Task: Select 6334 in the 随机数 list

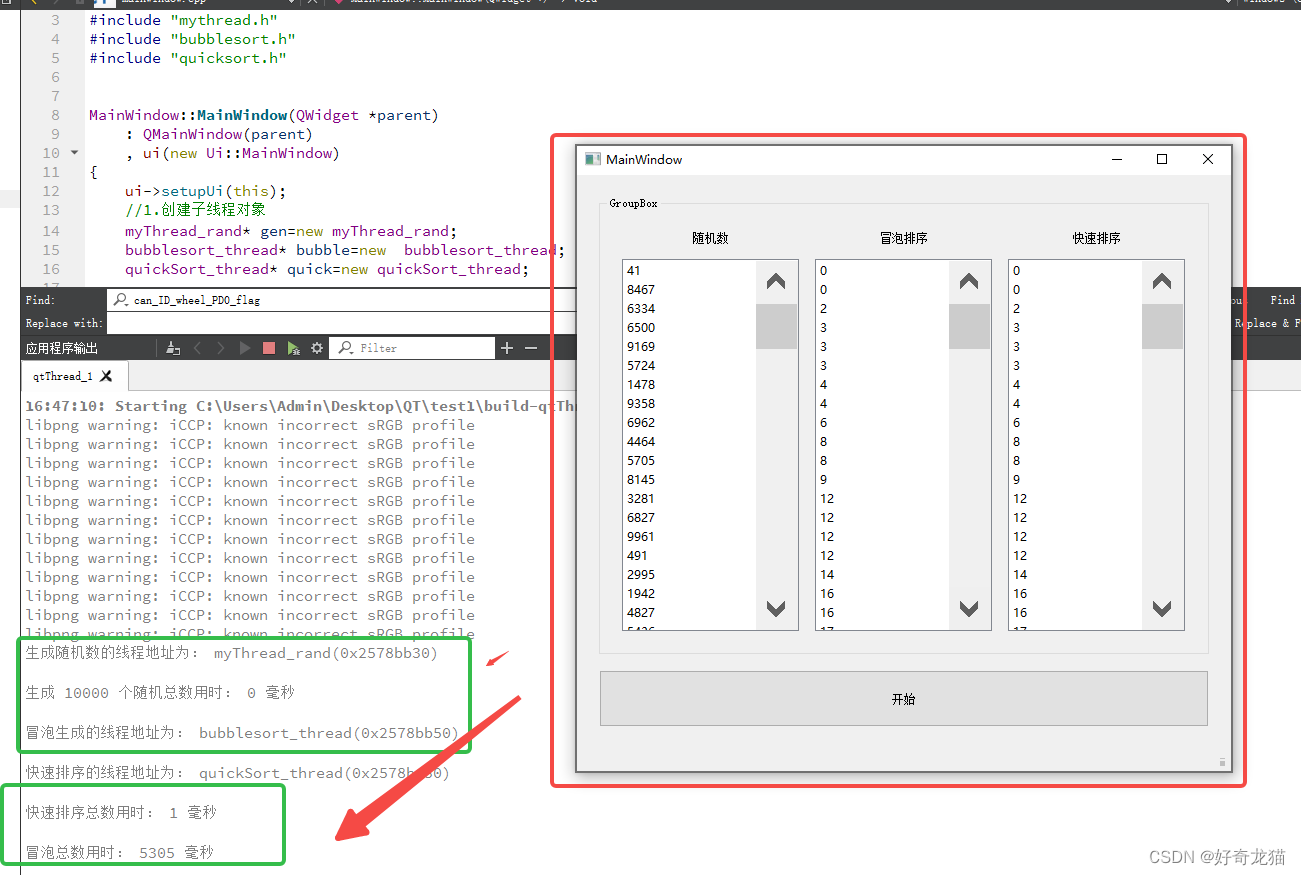Action: click(641, 308)
